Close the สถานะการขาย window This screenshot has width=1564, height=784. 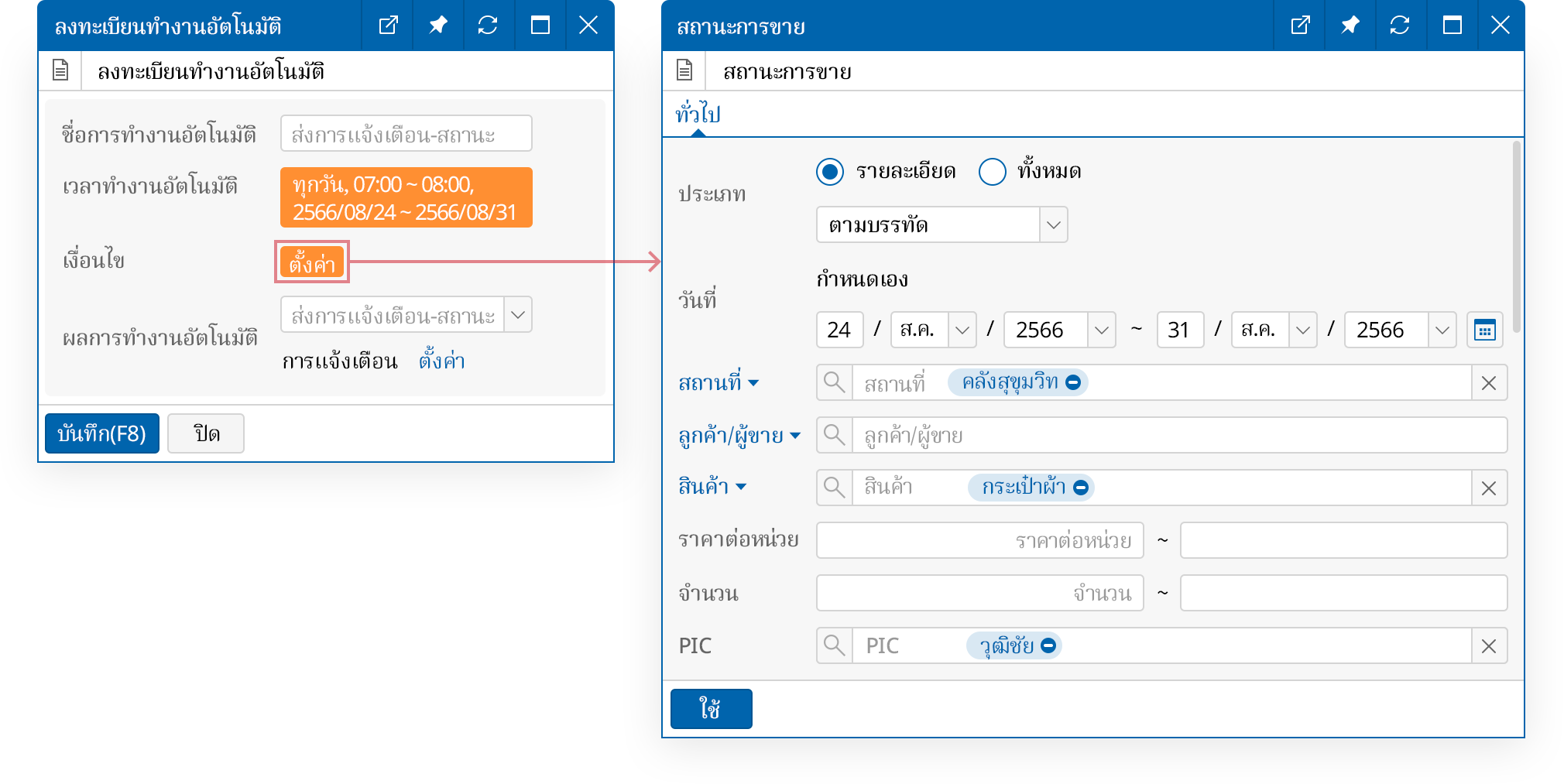[x=1501, y=26]
